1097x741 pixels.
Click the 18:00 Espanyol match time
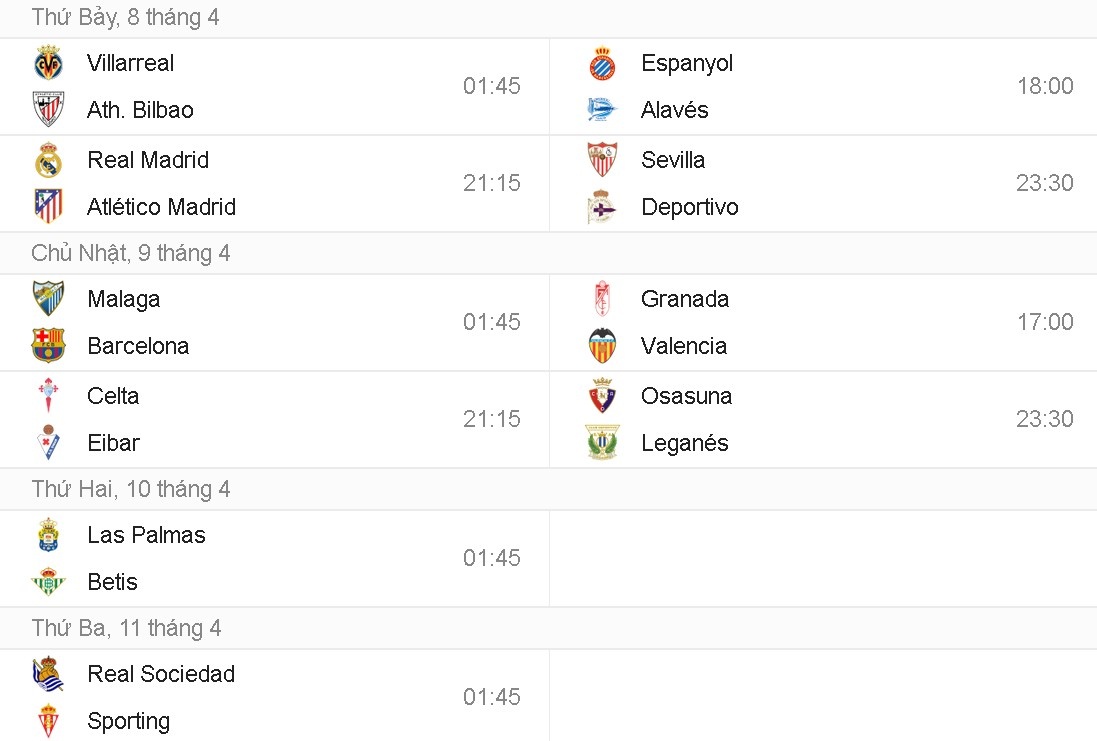[1045, 86]
